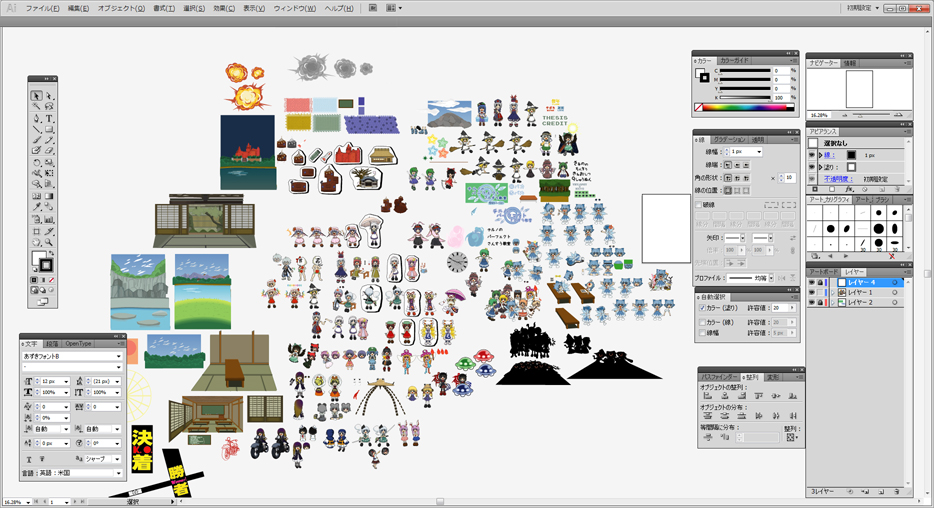This screenshot has width=934, height=508.
Task: Switch to the OpenType tab
Action: (x=79, y=344)
